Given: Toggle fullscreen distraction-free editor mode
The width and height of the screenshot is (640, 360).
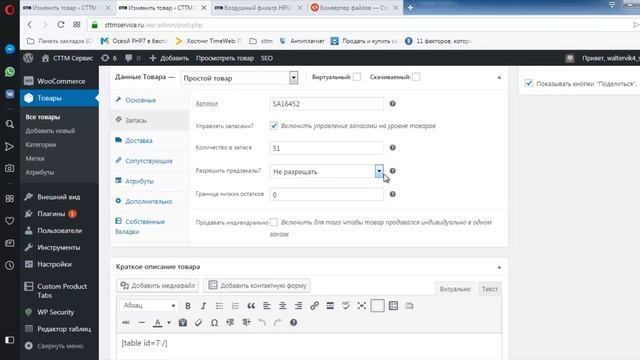Looking at the screenshot, I should (362, 306).
